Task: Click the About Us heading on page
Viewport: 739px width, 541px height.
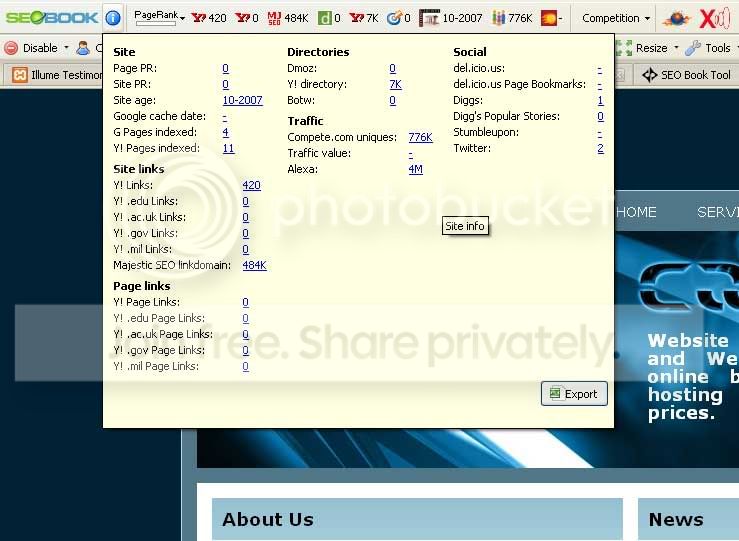Action: [x=268, y=519]
